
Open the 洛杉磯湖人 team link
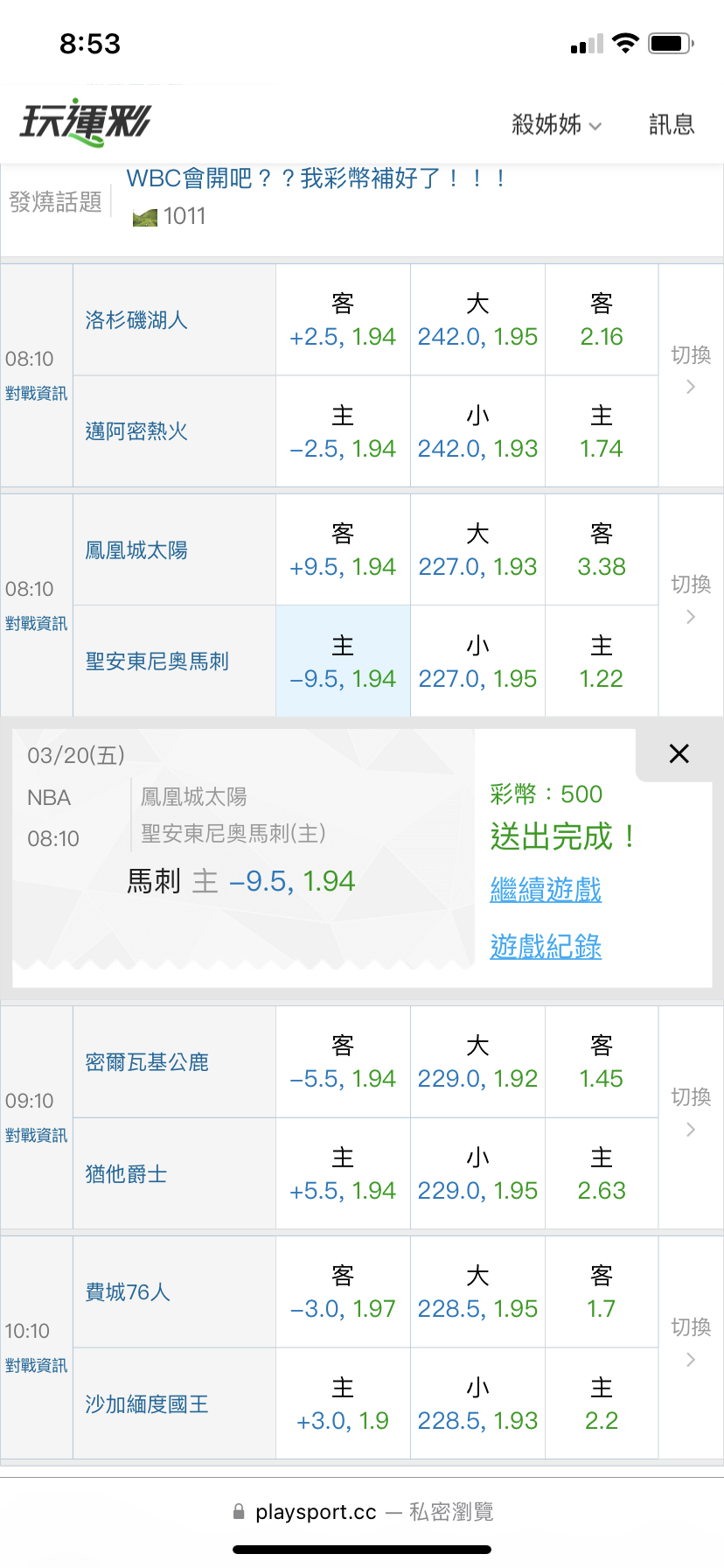click(136, 320)
